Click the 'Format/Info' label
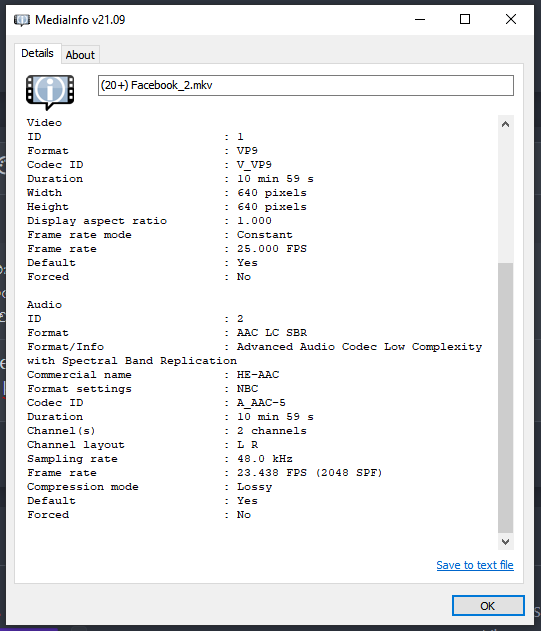541x631 pixels. click(65, 347)
